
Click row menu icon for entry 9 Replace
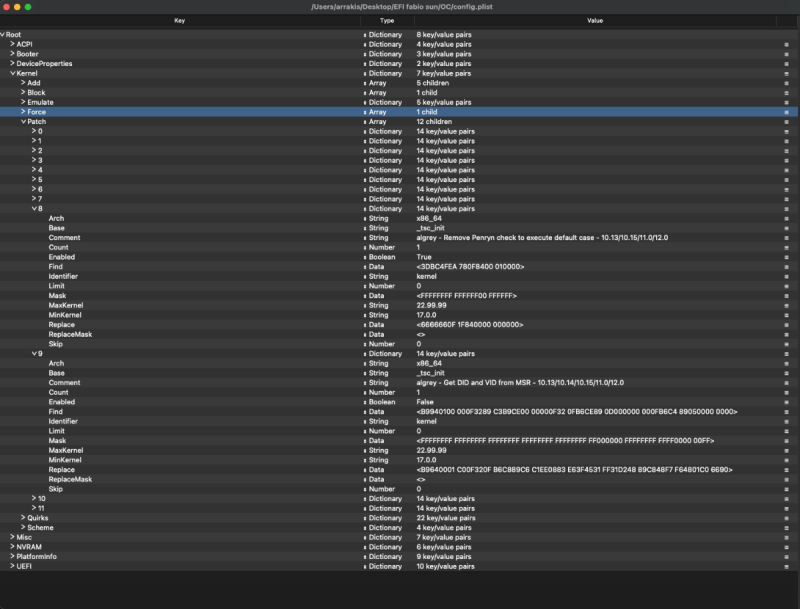pyautogui.click(x=786, y=470)
